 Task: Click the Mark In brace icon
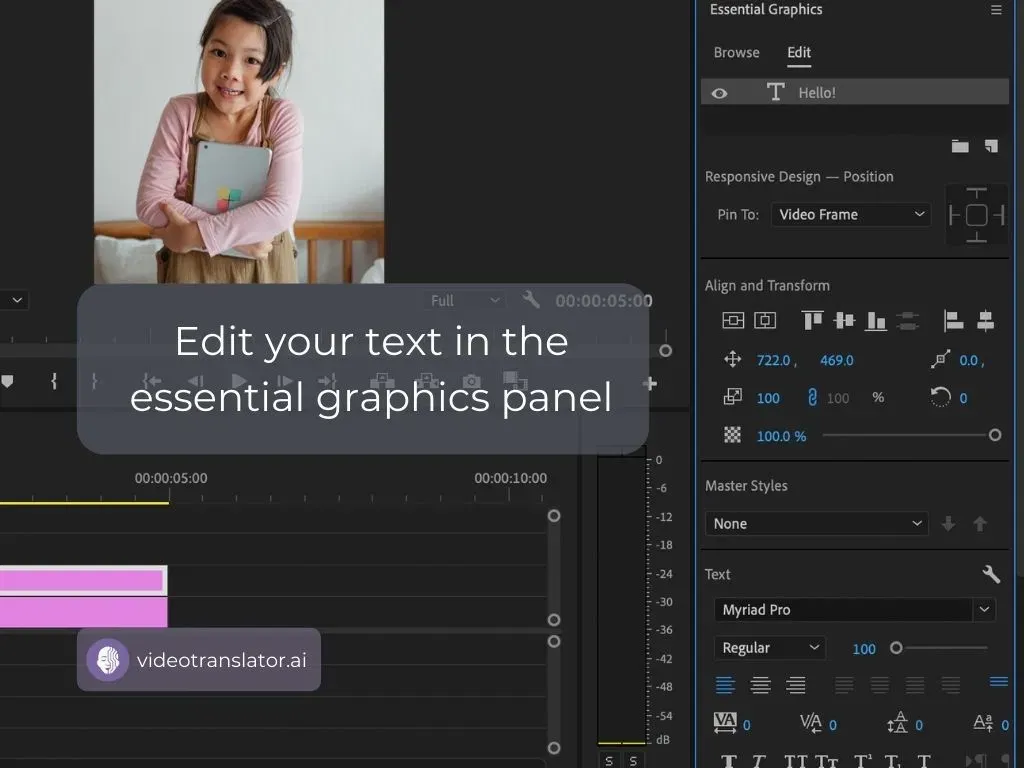click(x=54, y=381)
